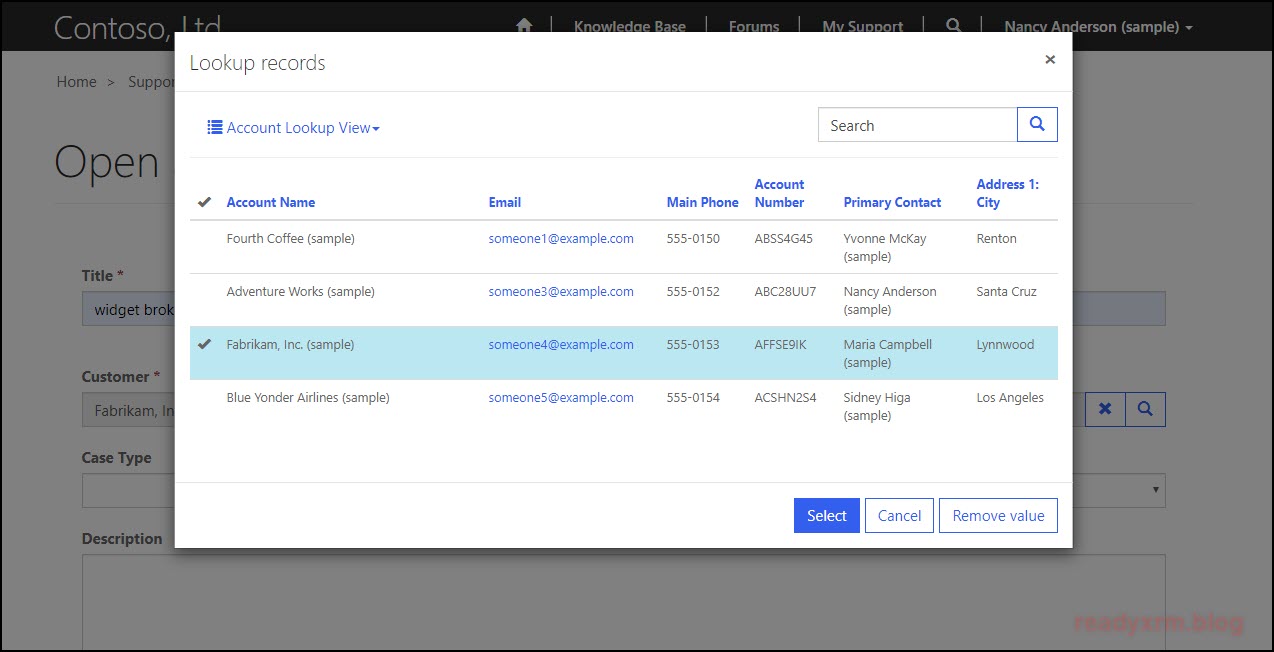1274x652 pixels.
Task: Uncheck the Fabrikam, Inc. row checkmark
Action: tap(204, 345)
